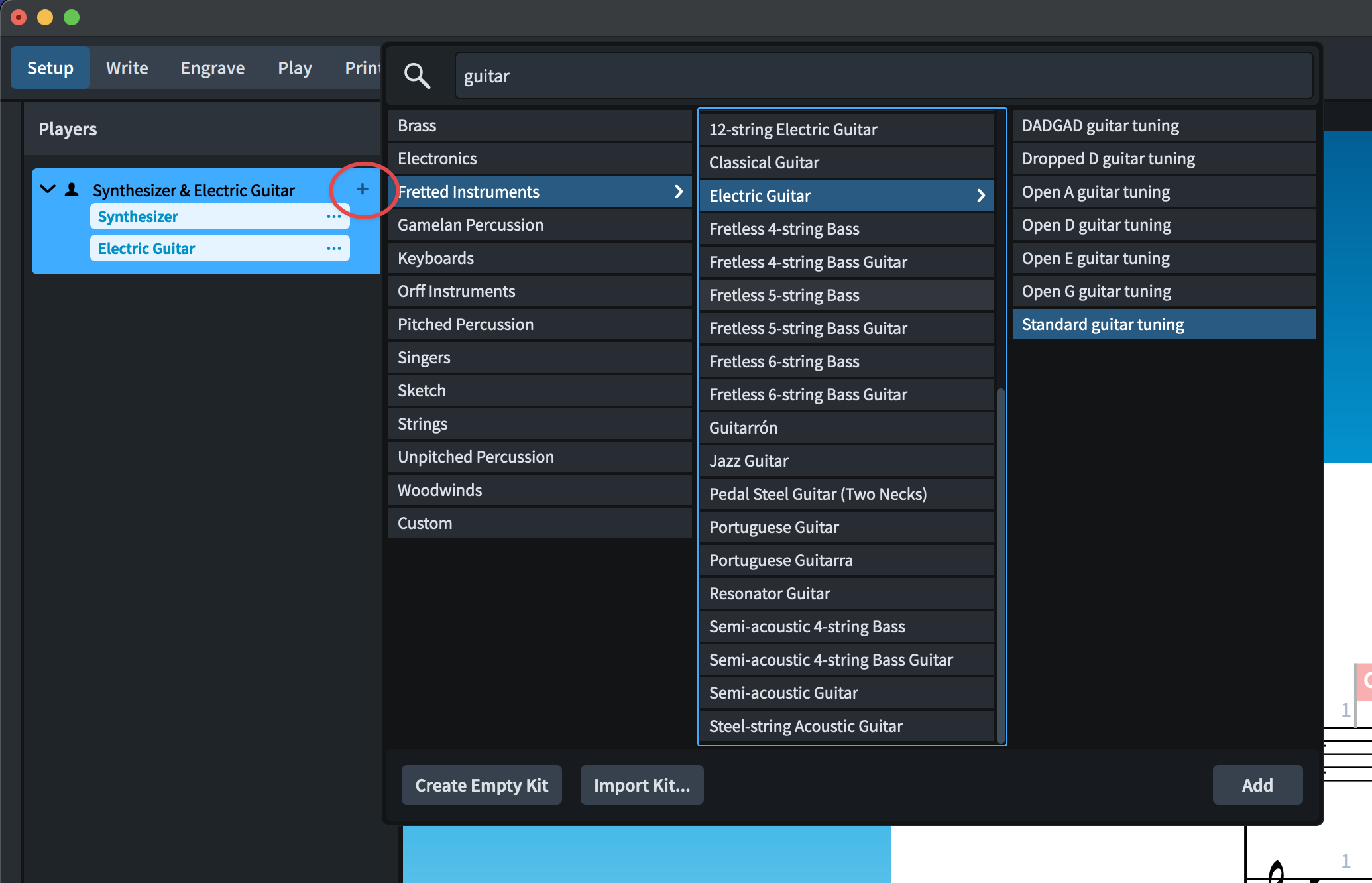Click the plus icon to add instrument
The height and width of the screenshot is (883, 1372).
click(x=362, y=189)
